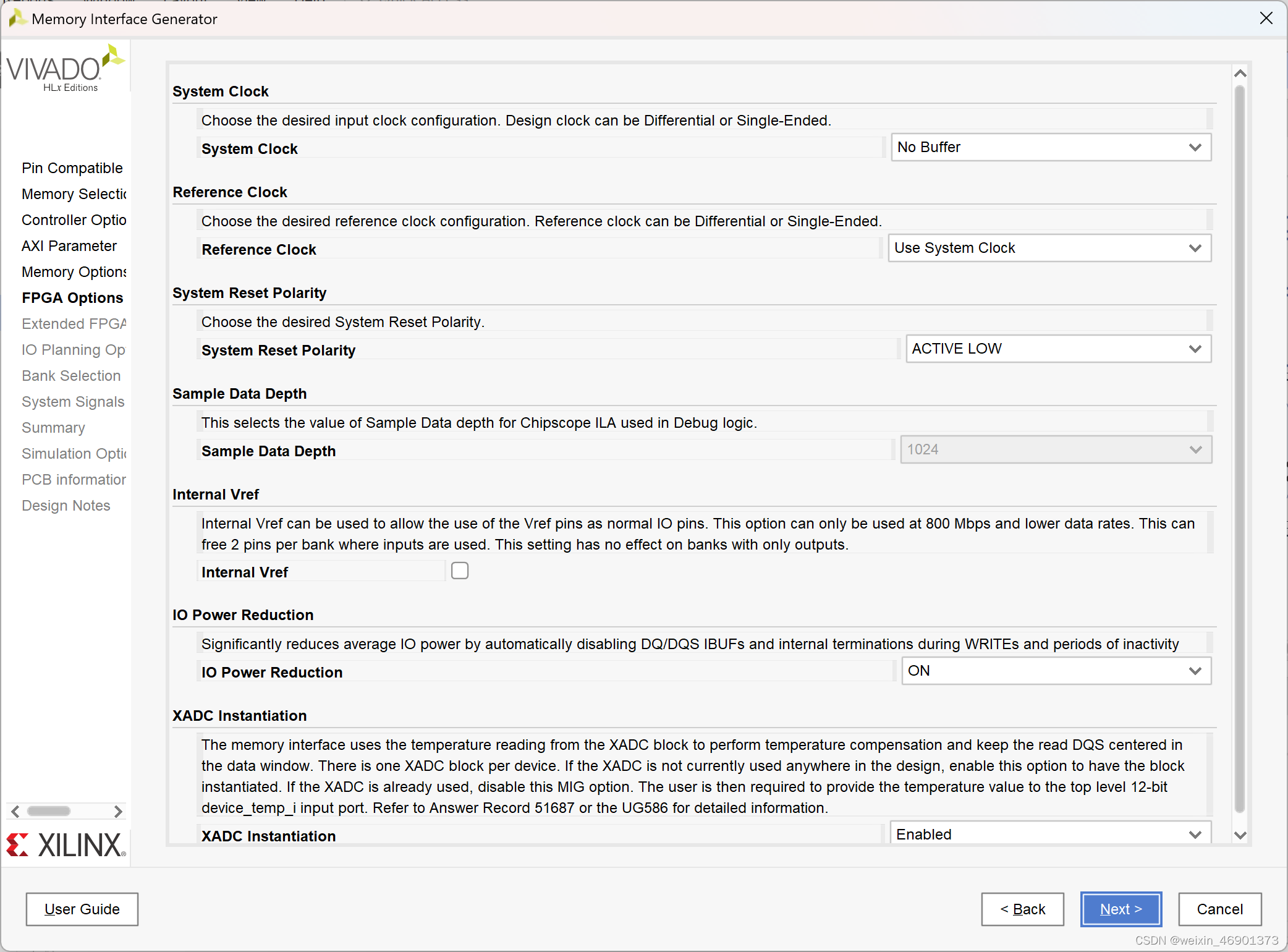The image size is (1288, 952).
Task: Click the sidebar horizontal scroll right arrow
Action: click(x=118, y=811)
